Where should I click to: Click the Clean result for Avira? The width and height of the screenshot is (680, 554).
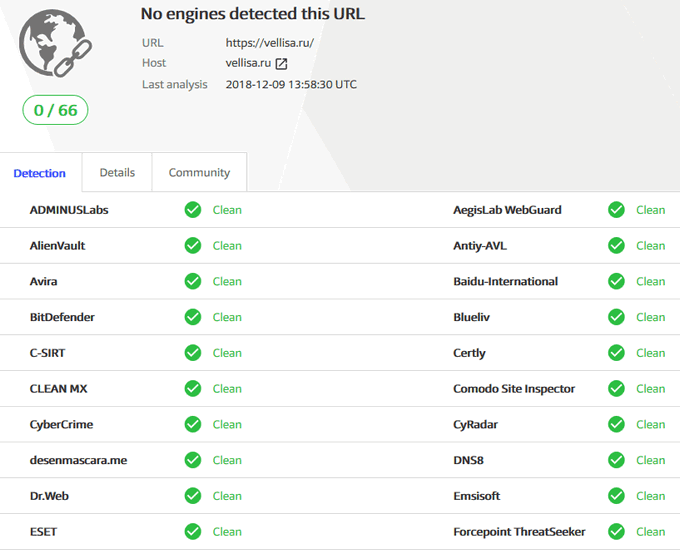coord(227,282)
